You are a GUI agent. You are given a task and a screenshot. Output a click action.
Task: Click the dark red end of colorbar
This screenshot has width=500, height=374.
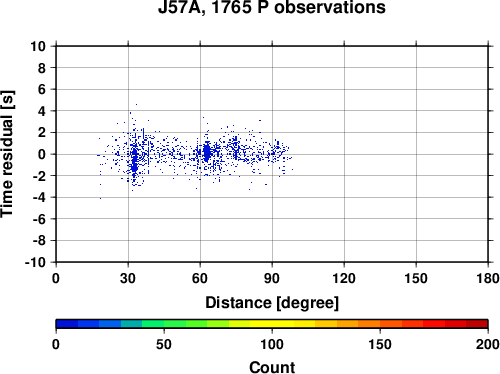click(x=477, y=324)
